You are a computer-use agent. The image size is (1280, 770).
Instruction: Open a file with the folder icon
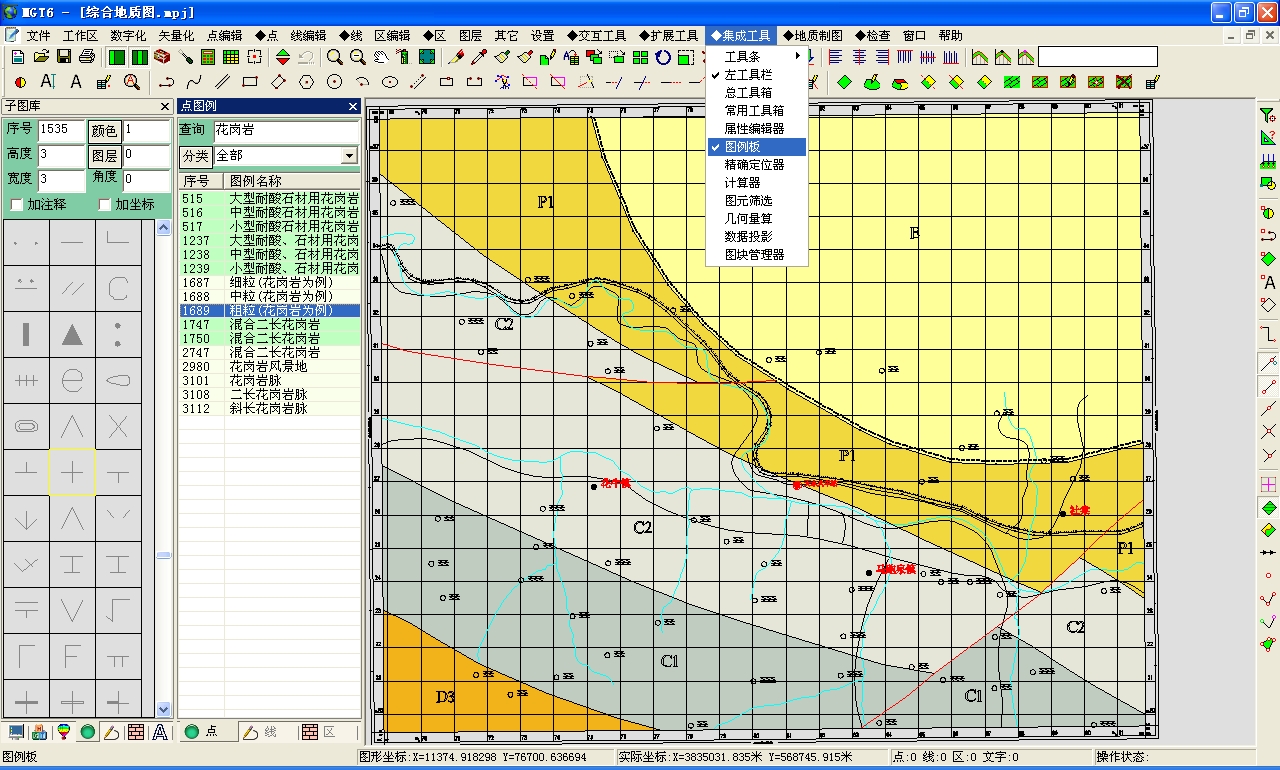pyautogui.click(x=41, y=57)
